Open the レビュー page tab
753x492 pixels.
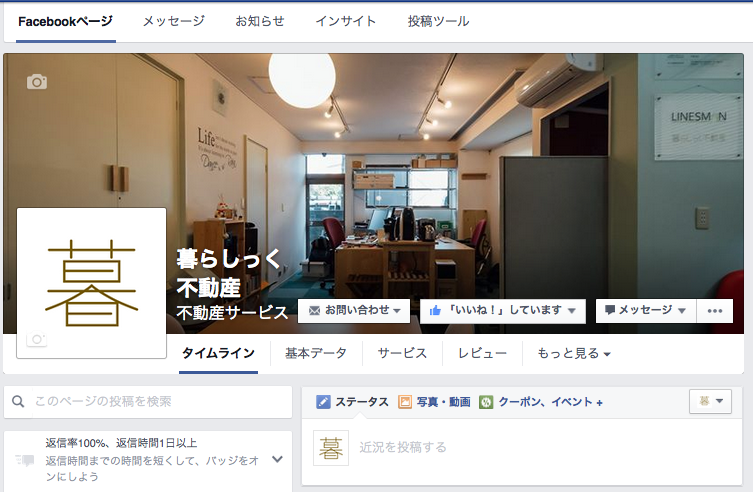point(482,354)
